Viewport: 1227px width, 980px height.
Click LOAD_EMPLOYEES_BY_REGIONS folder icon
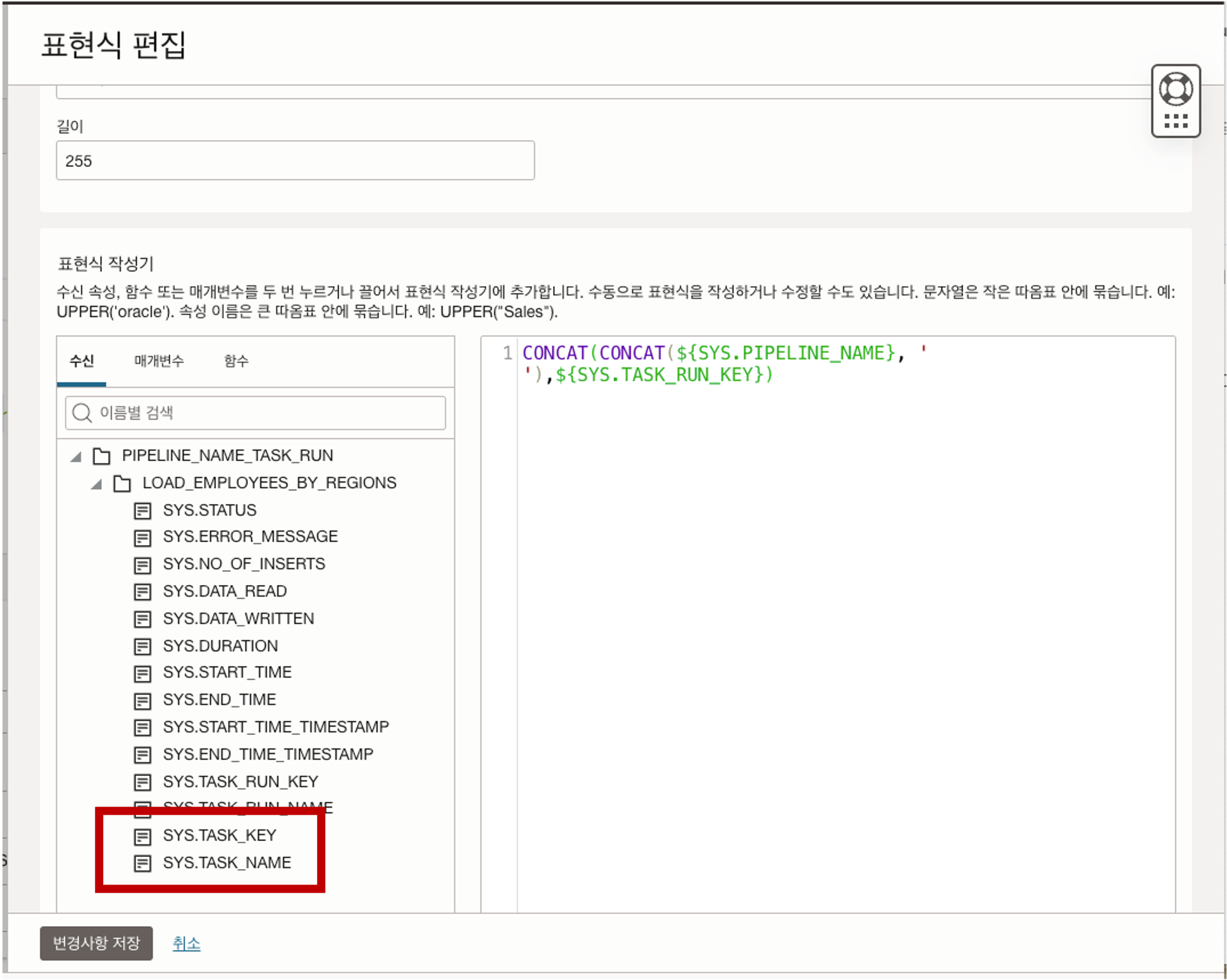tap(122, 483)
